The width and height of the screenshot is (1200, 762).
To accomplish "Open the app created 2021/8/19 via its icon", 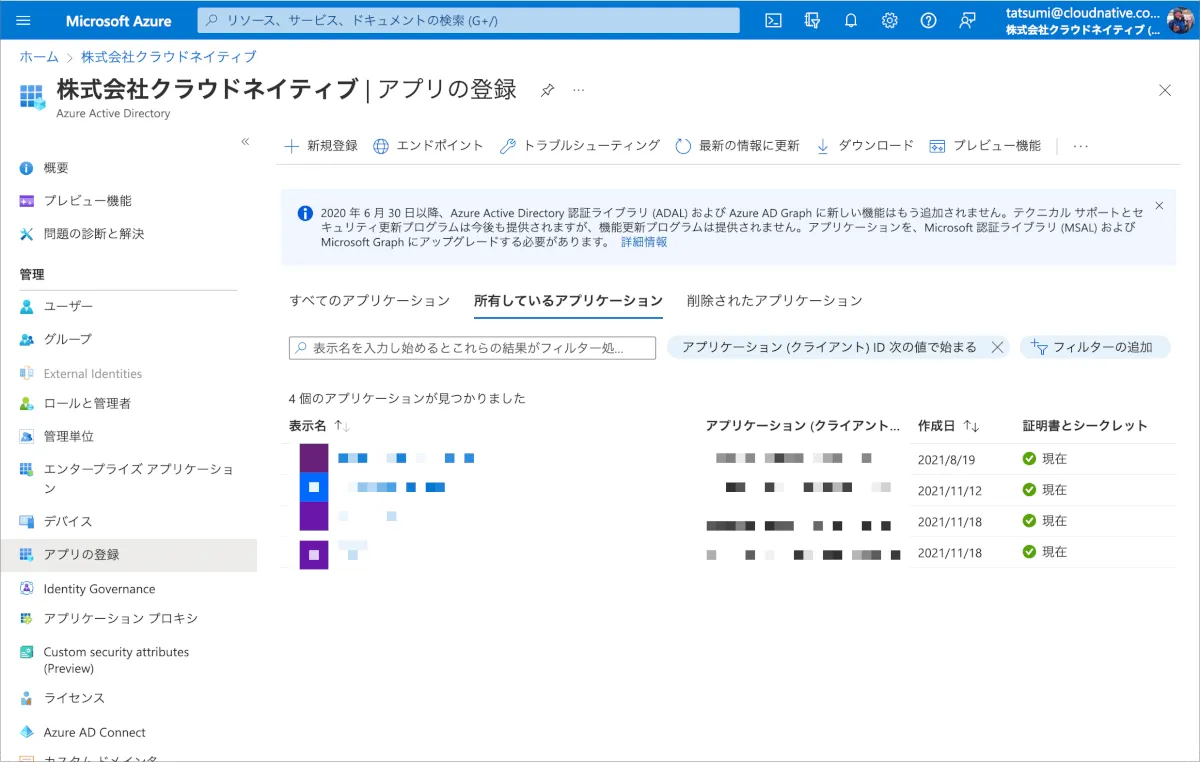I will tap(314, 458).
